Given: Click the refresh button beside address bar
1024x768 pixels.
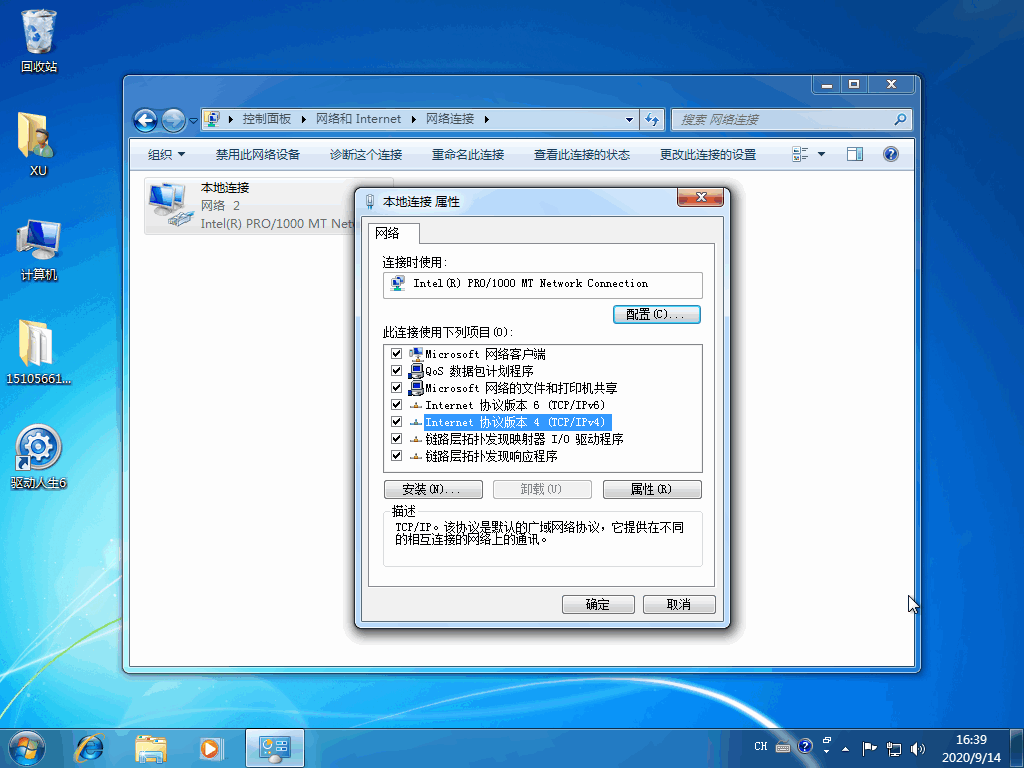Looking at the screenshot, I should (653, 120).
